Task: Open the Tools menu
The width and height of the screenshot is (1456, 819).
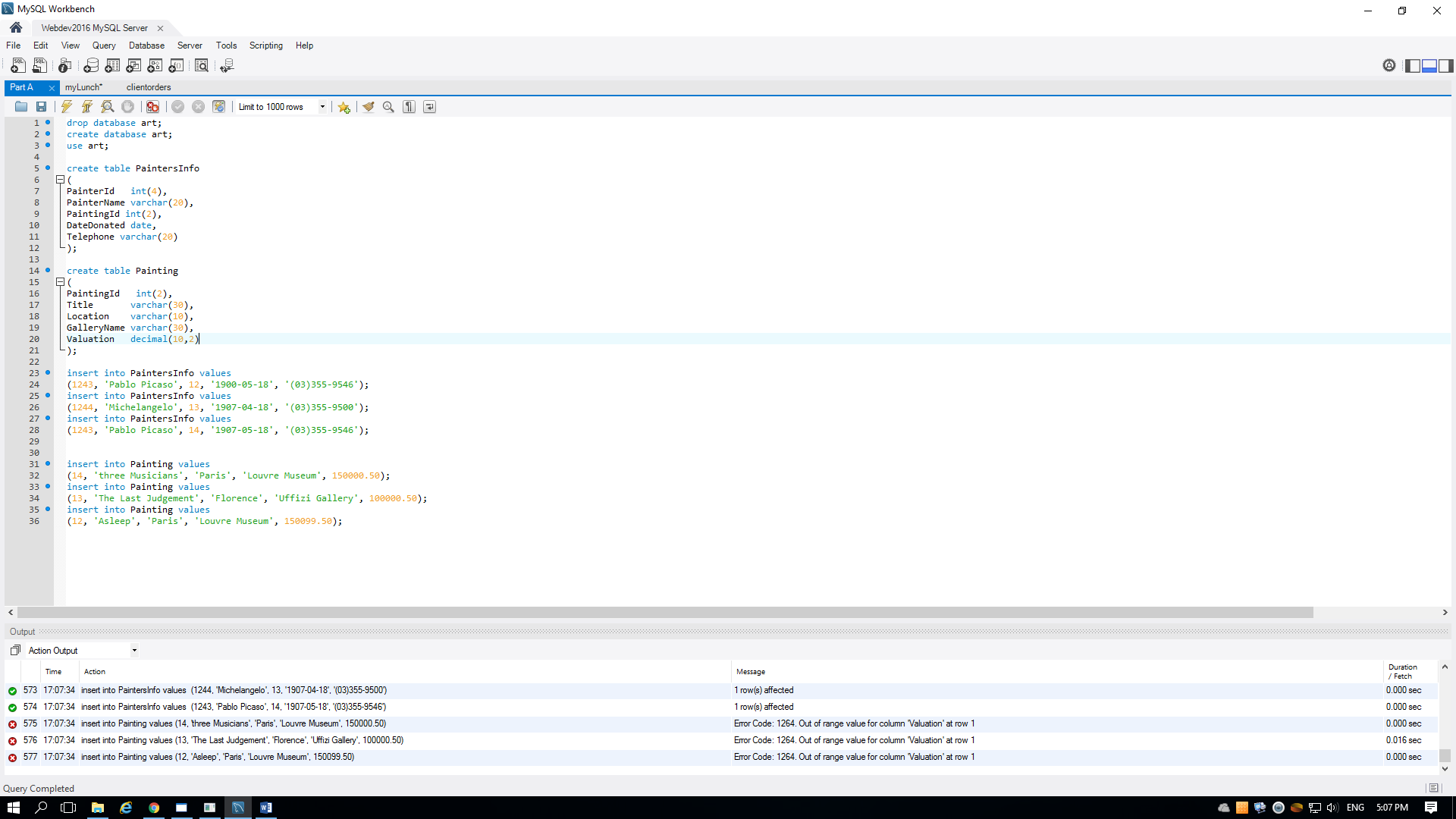Action: pyautogui.click(x=226, y=45)
